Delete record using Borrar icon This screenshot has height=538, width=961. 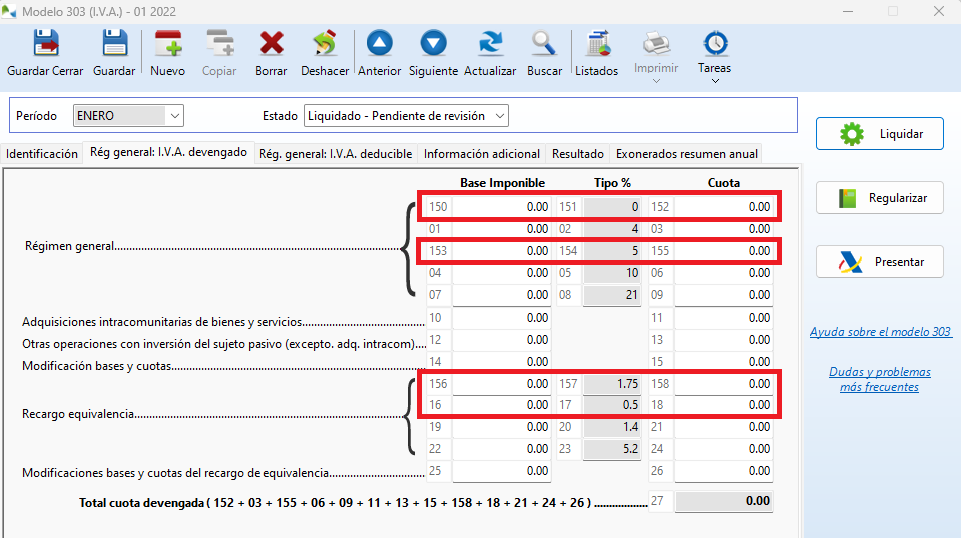(271, 45)
